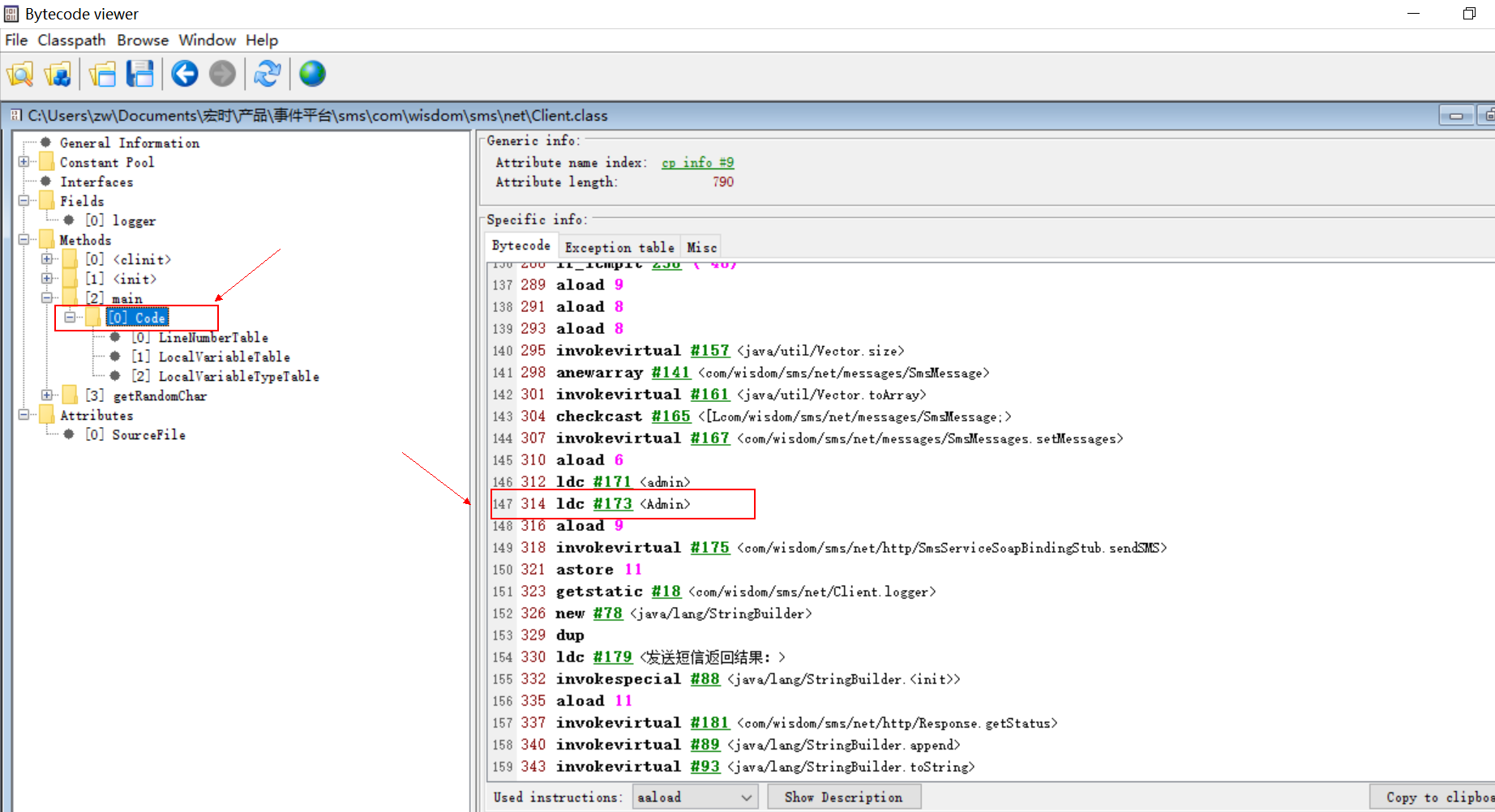Screen dimensions: 1495x812
Task: Select the [2] LocalVariableTypeTable item
Action: point(225,376)
